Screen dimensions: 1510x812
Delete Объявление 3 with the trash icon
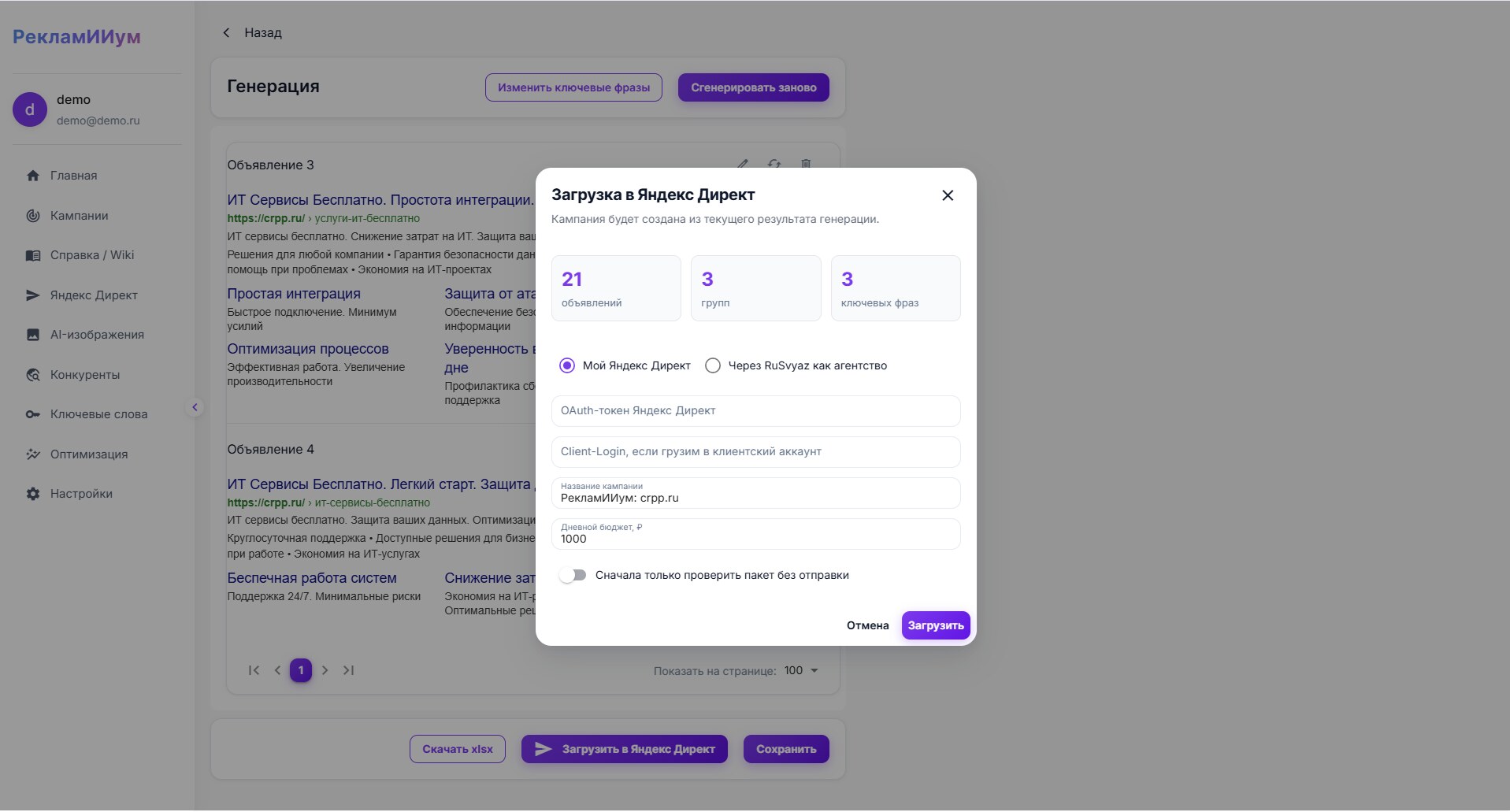click(806, 165)
